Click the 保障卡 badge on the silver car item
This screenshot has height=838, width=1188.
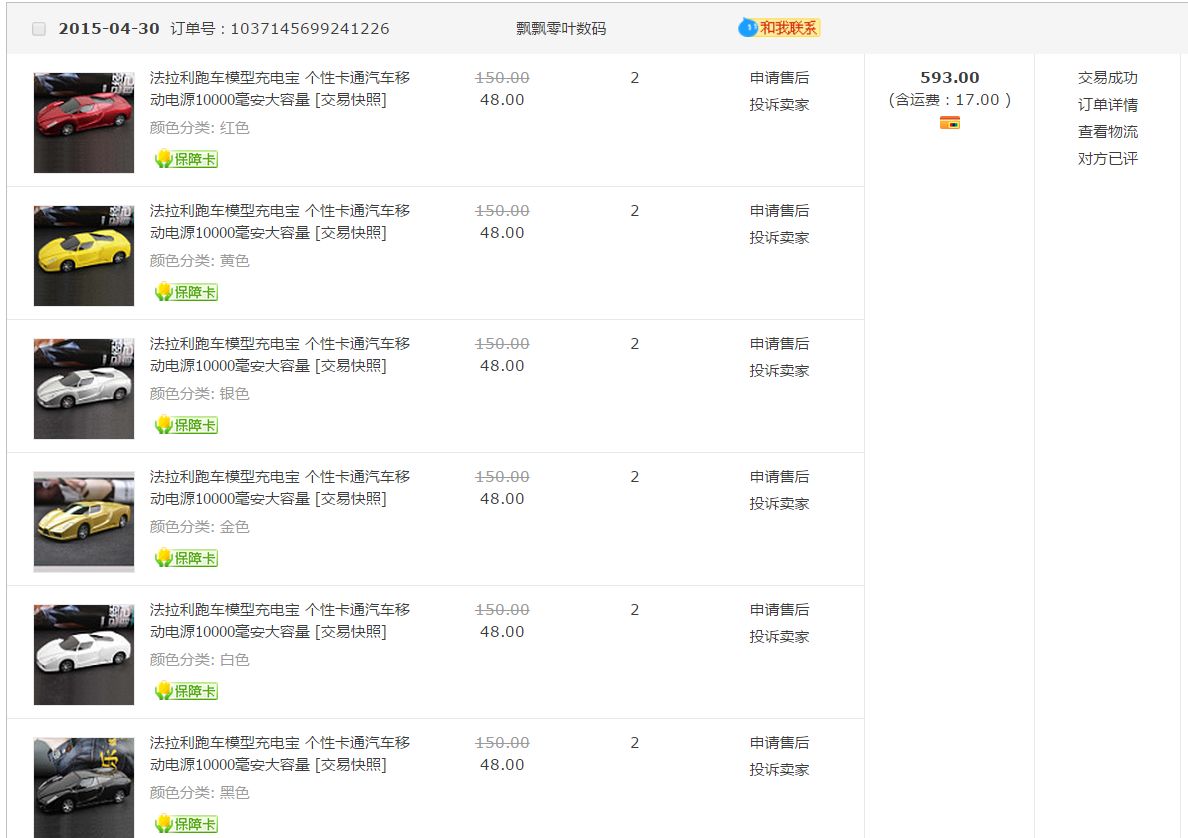click(187, 425)
